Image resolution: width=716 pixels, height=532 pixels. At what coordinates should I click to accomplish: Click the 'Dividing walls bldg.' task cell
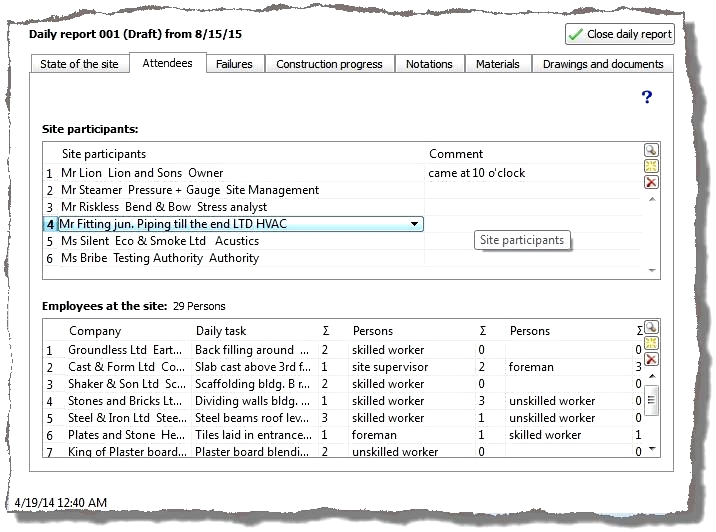(x=253, y=401)
